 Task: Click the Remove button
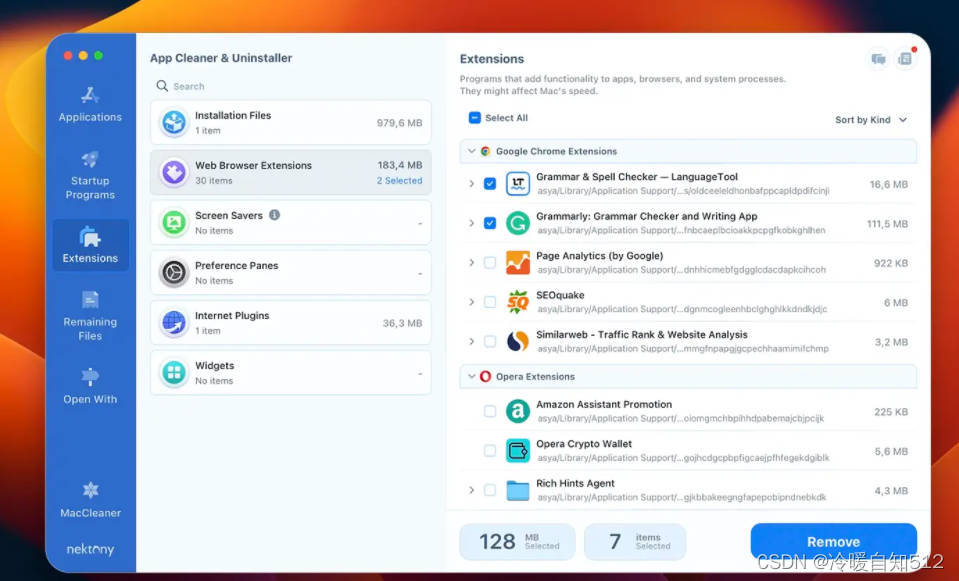click(x=833, y=542)
